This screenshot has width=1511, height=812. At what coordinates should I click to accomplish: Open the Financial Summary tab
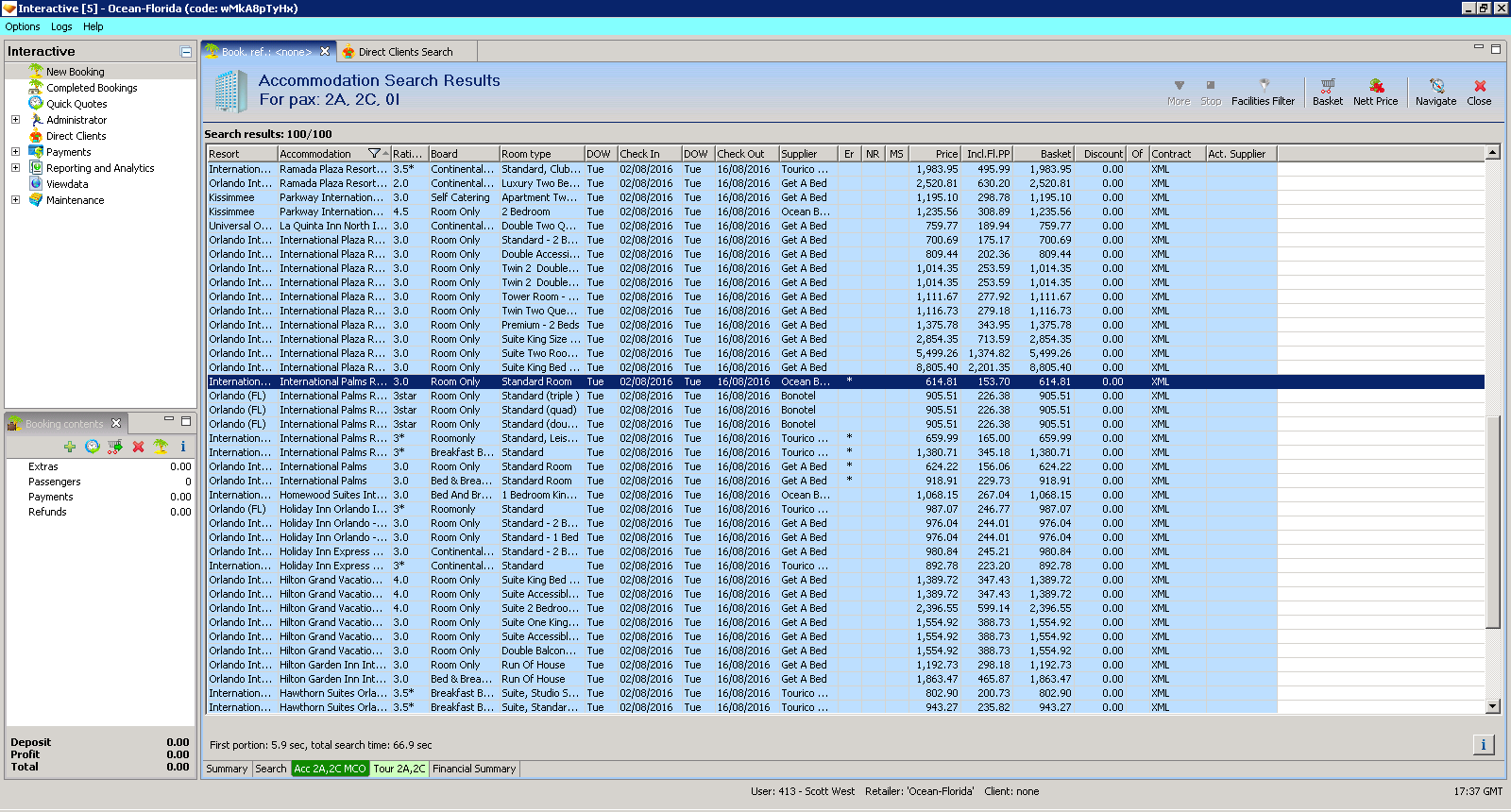point(474,770)
